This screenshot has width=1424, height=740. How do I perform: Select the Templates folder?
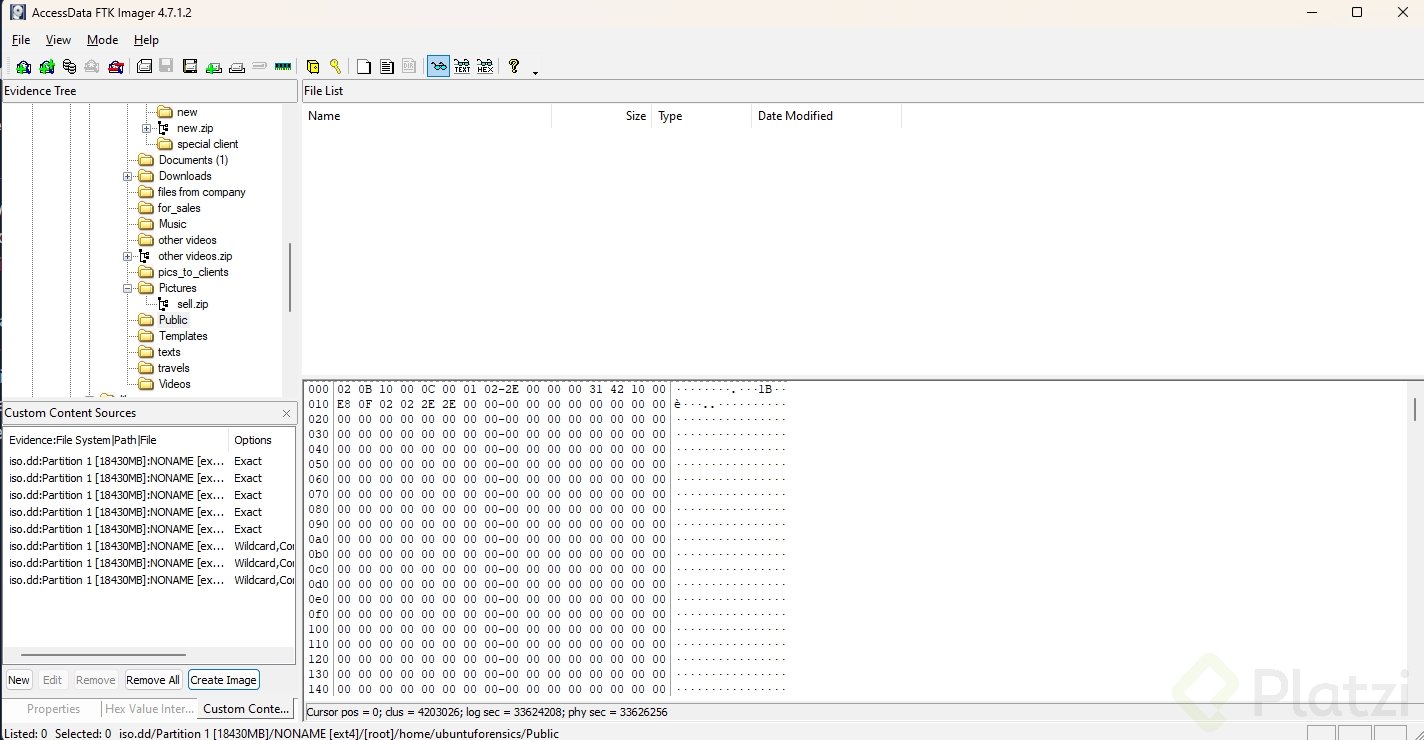click(x=183, y=336)
